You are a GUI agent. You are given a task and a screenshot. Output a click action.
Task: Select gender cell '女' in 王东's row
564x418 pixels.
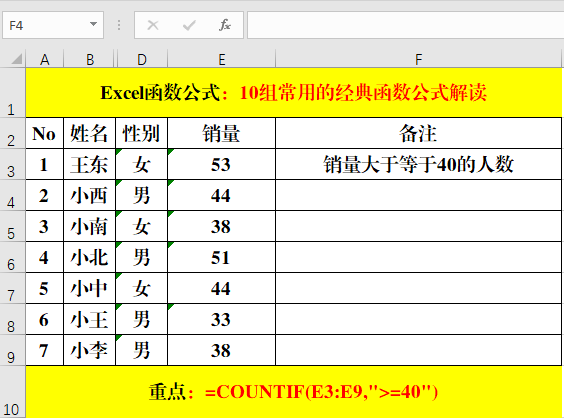pos(141,164)
